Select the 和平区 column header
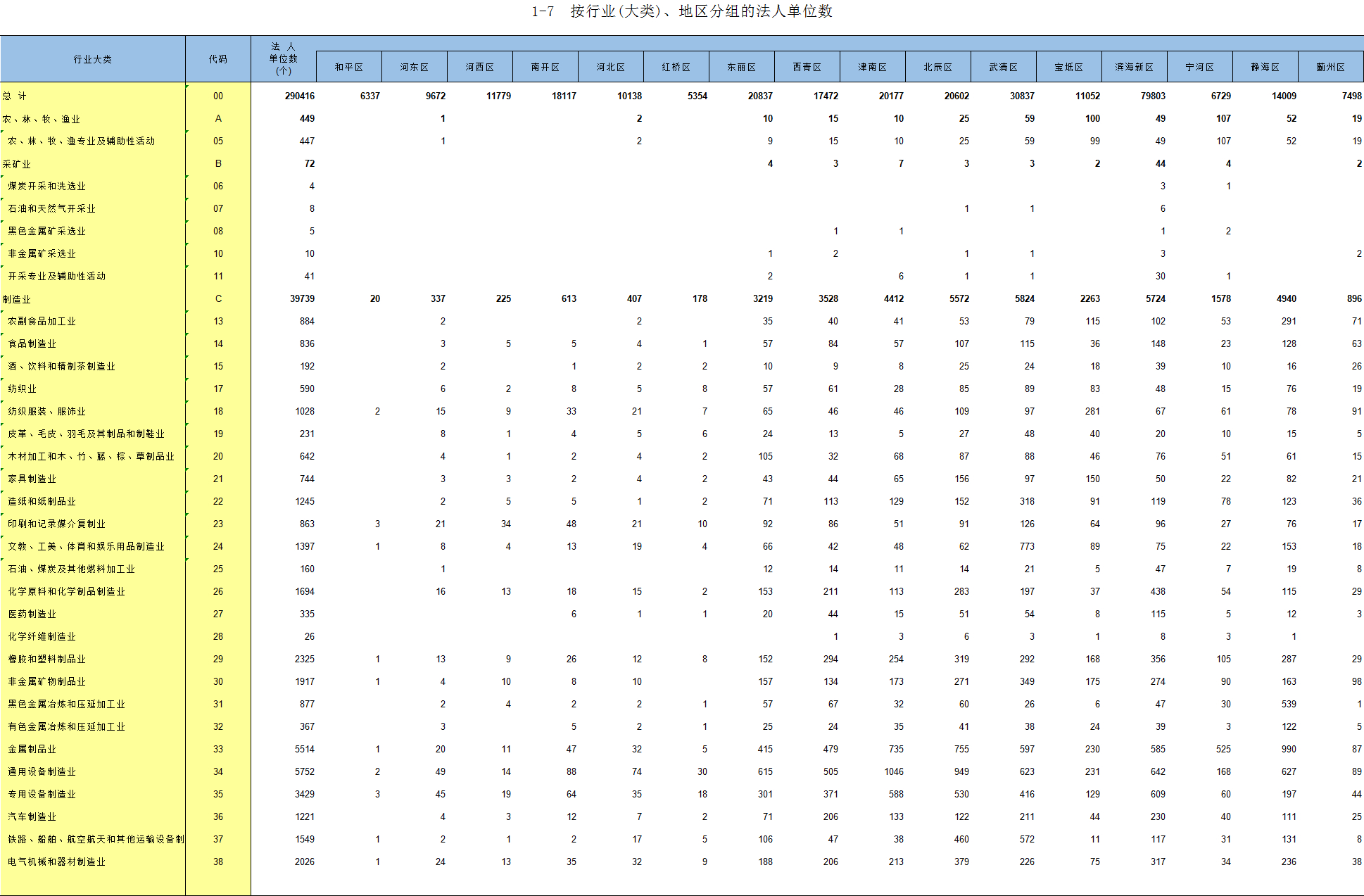This screenshot has width=1364, height=896. coord(349,67)
